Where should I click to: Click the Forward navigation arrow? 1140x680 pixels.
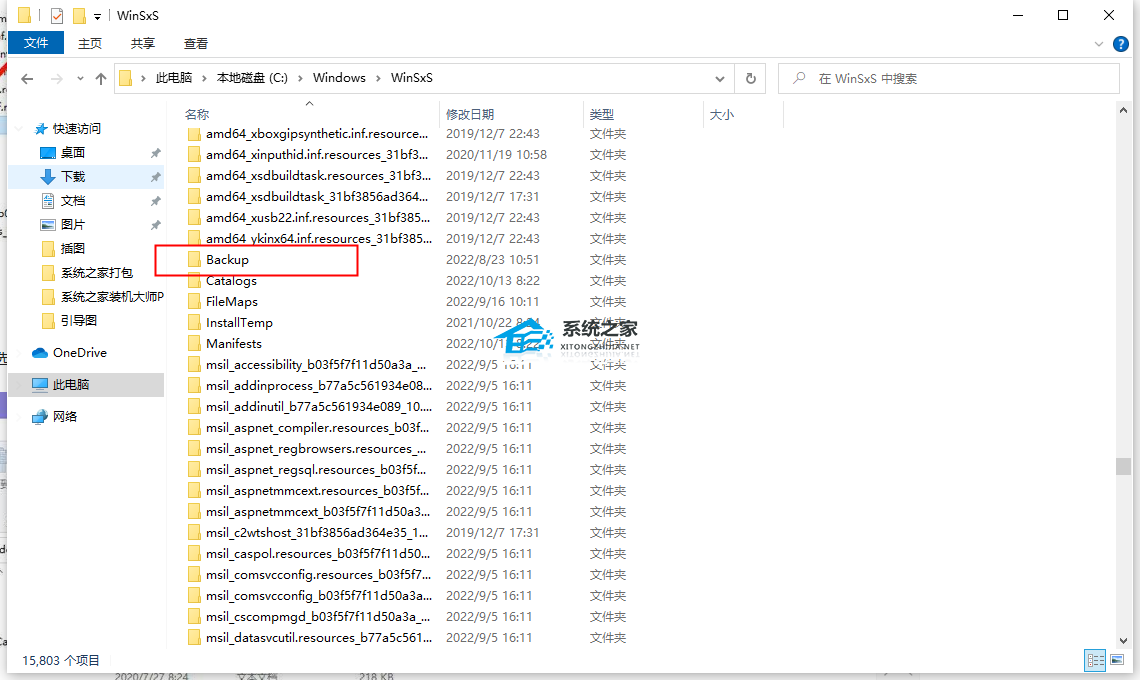coord(57,79)
